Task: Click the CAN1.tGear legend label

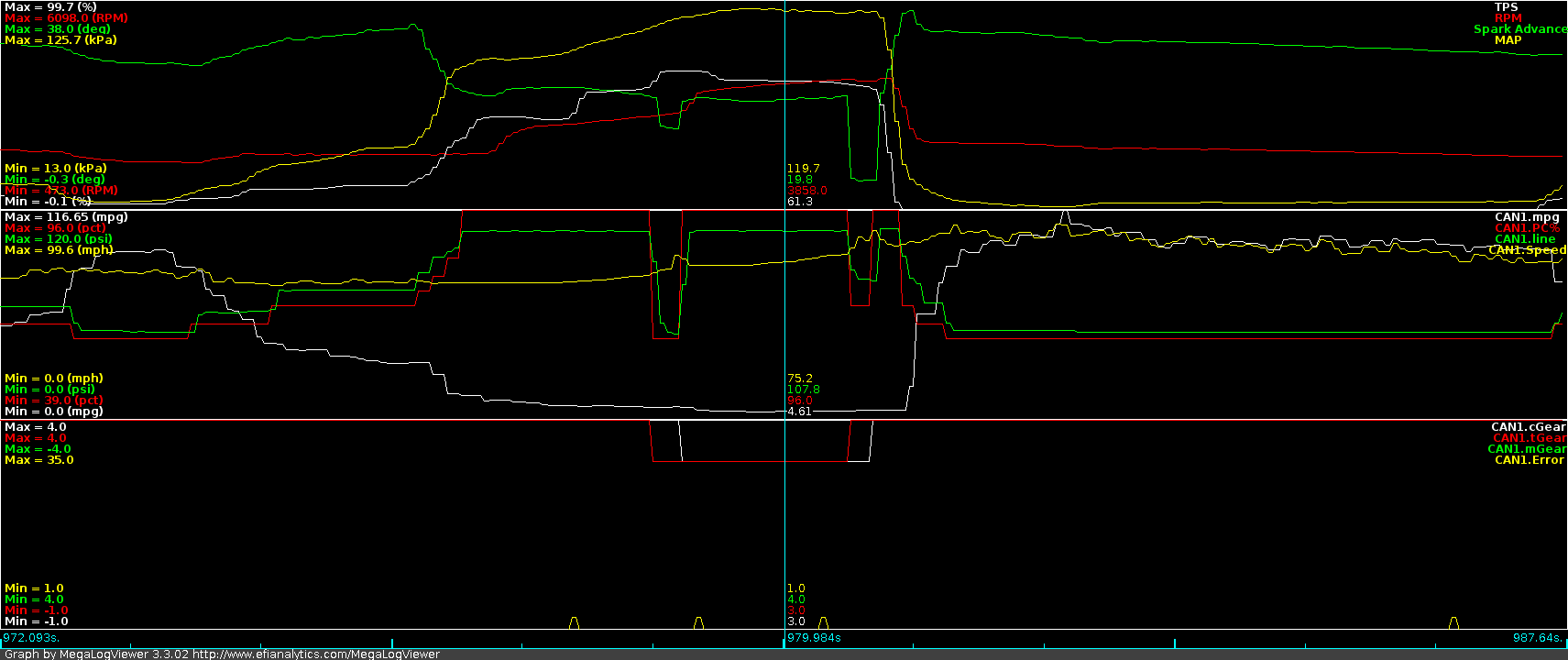Action: [x=1529, y=438]
